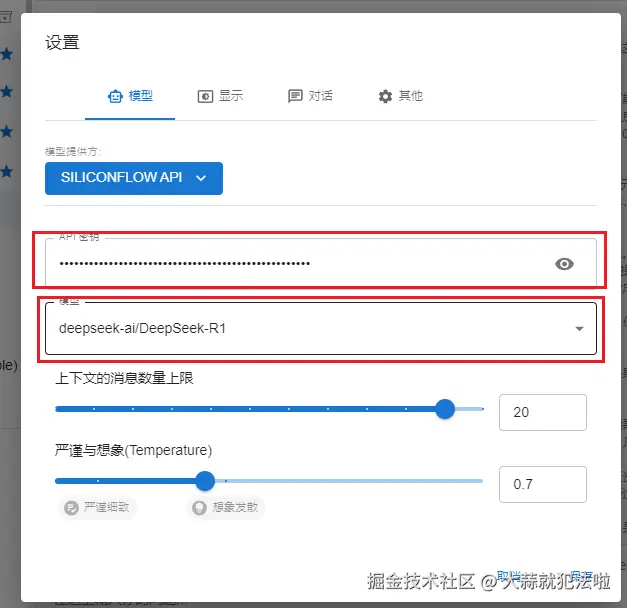This screenshot has width=627, height=608.
Task: Open the SILICONFLOW API provider dropdown
Action: [x=134, y=178]
